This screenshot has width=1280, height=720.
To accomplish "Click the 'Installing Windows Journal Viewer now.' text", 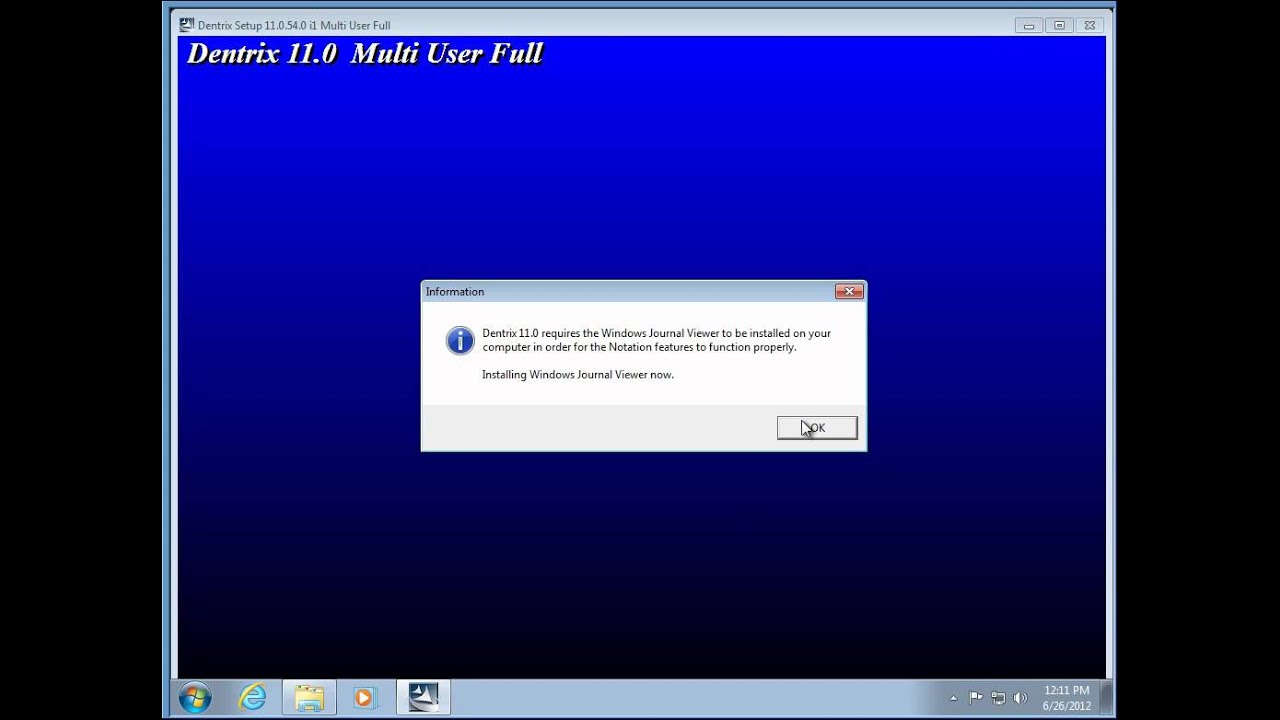I will (578, 375).
